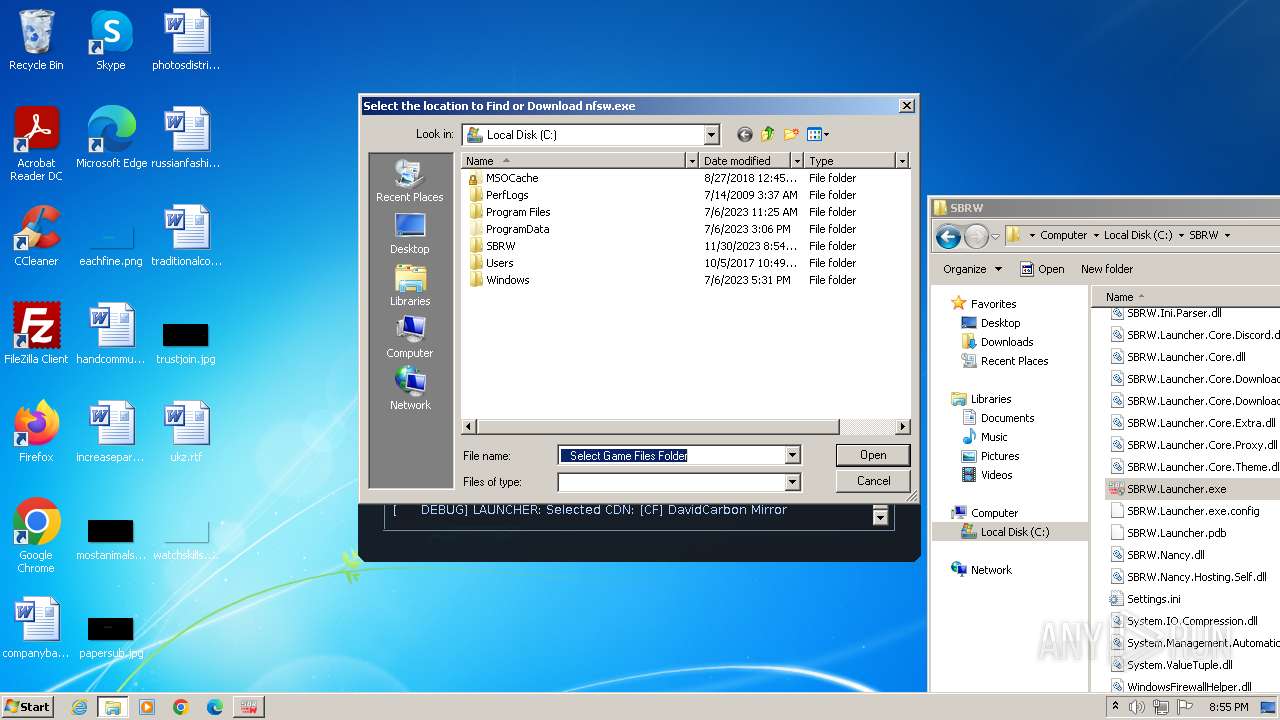Select the PerfLogs folder

click(x=507, y=195)
